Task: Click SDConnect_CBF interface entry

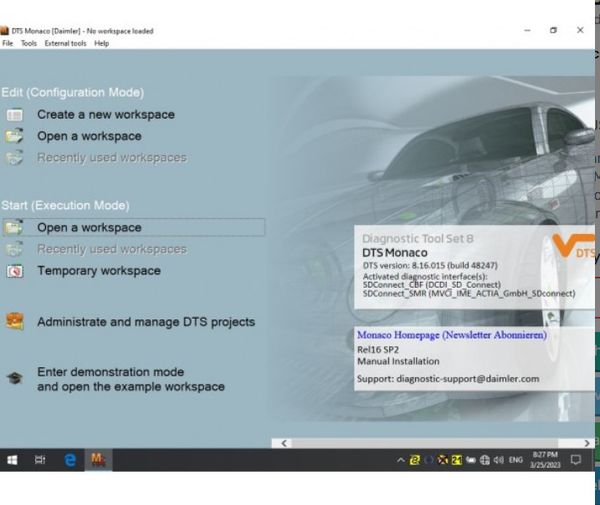Action: coord(432,285)
